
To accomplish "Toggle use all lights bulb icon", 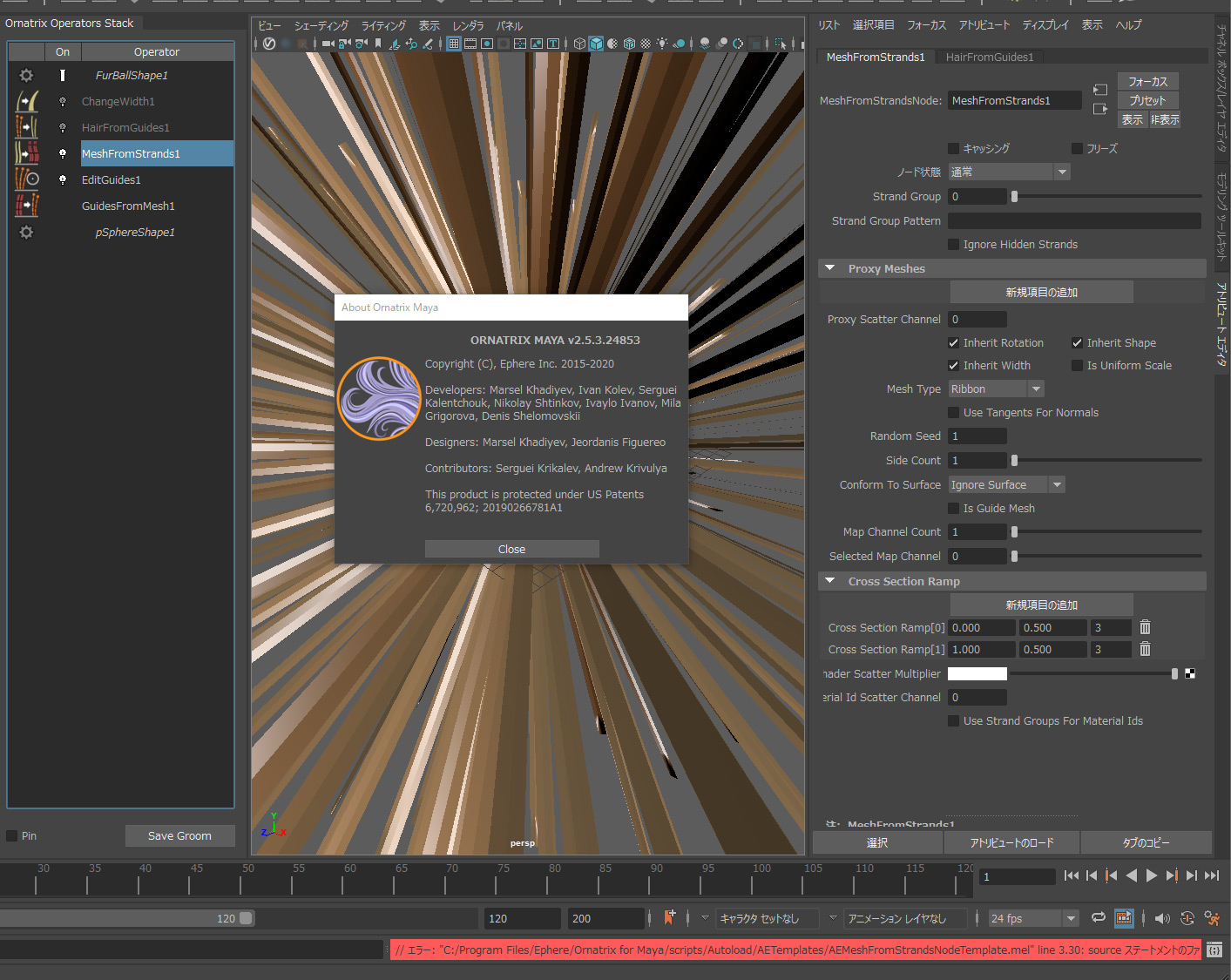I will tap(662, 44).
